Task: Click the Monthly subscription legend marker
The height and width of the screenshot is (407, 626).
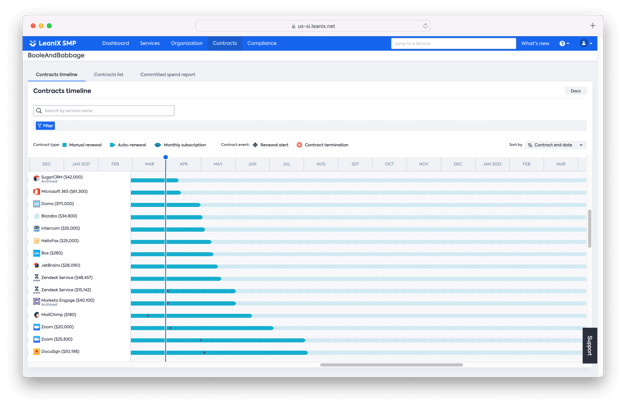Action: pos(158,145)
